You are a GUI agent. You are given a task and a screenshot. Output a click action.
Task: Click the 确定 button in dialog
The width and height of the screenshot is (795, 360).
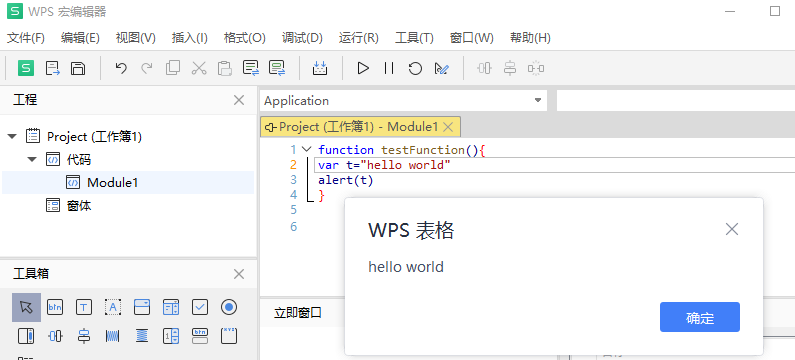click(x=700, y=317)
